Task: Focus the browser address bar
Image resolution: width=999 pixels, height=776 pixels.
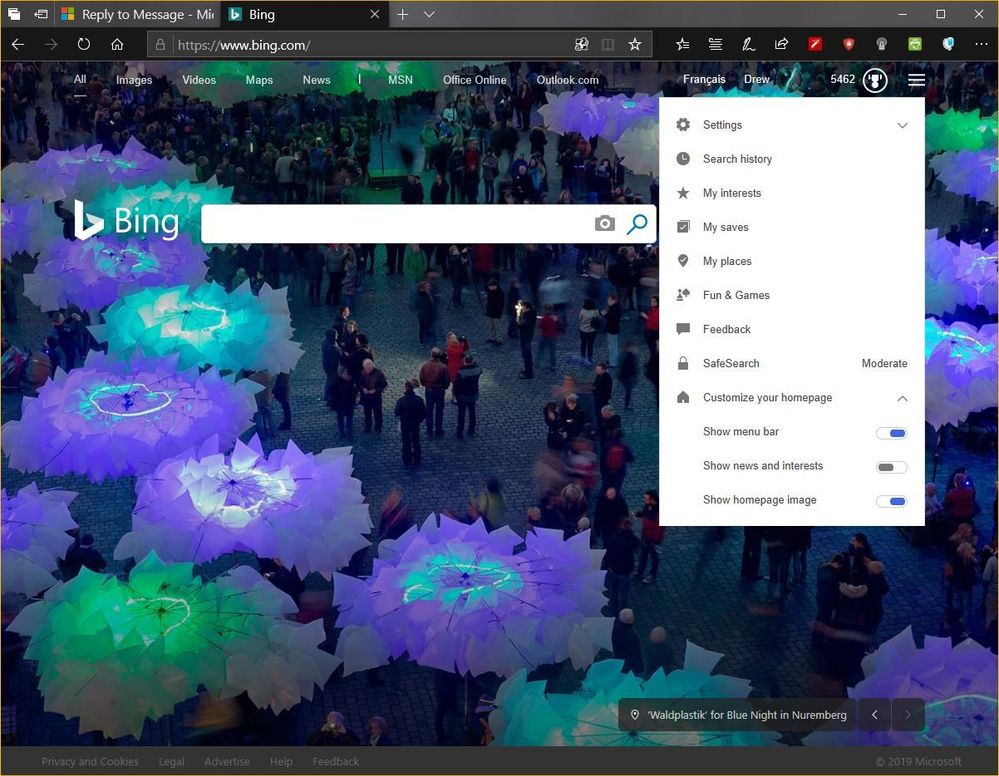Action: coord(373,45)
